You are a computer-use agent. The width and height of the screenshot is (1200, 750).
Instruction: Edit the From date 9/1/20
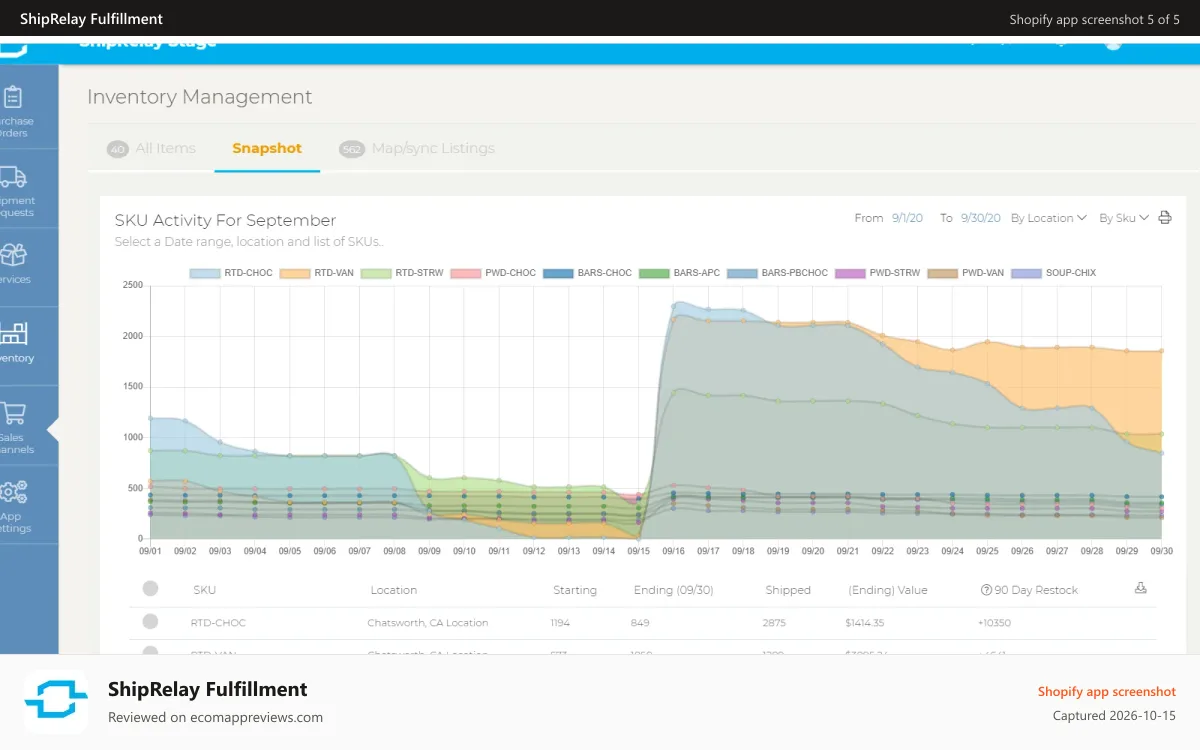pos(907,218)
